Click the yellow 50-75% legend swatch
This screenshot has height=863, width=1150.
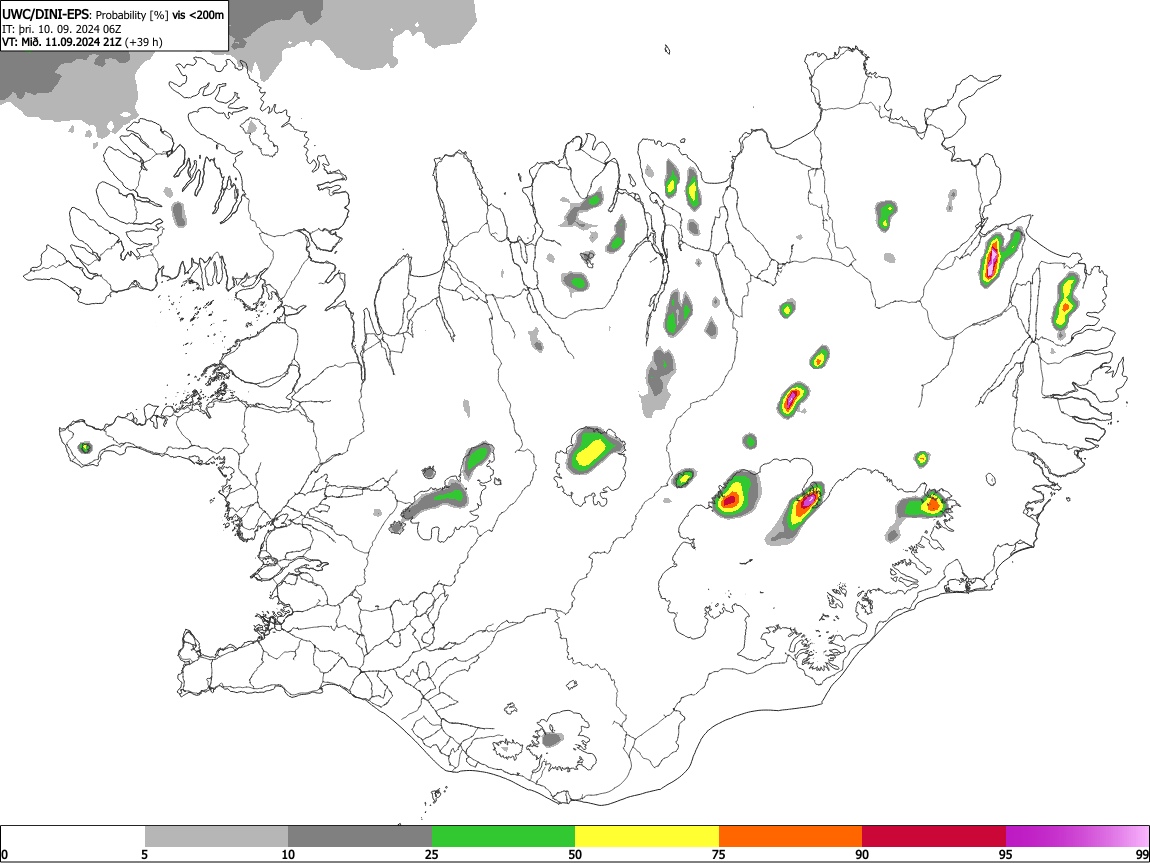pyautogui.click(x=647, y=836)
